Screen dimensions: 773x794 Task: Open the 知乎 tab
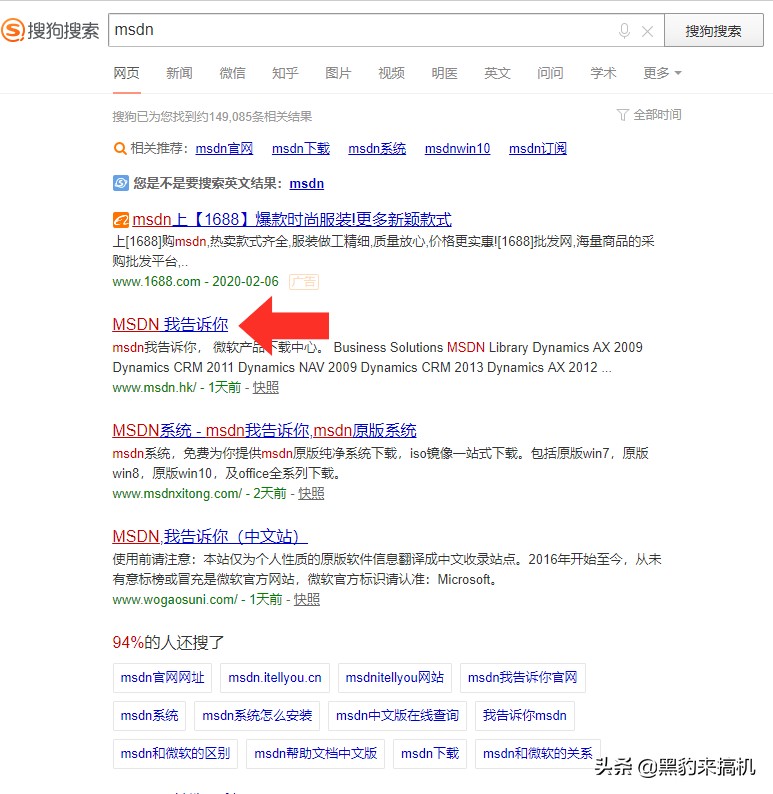coord(285,73)
